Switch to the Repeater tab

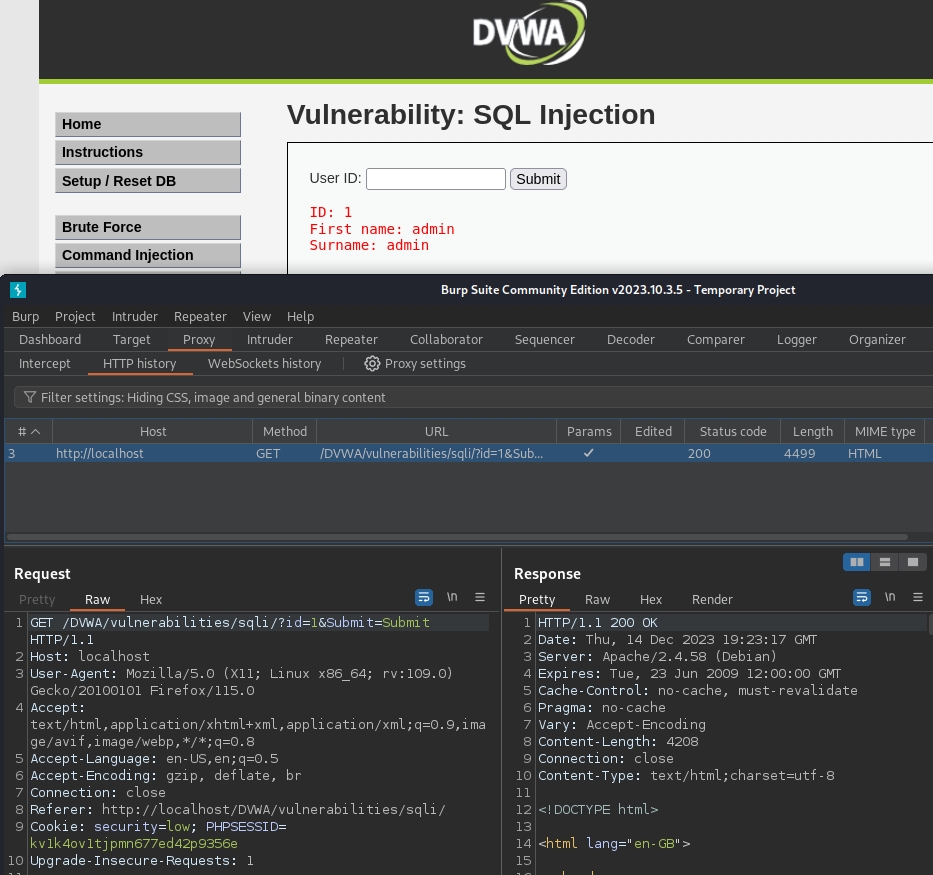click(351, 340)
